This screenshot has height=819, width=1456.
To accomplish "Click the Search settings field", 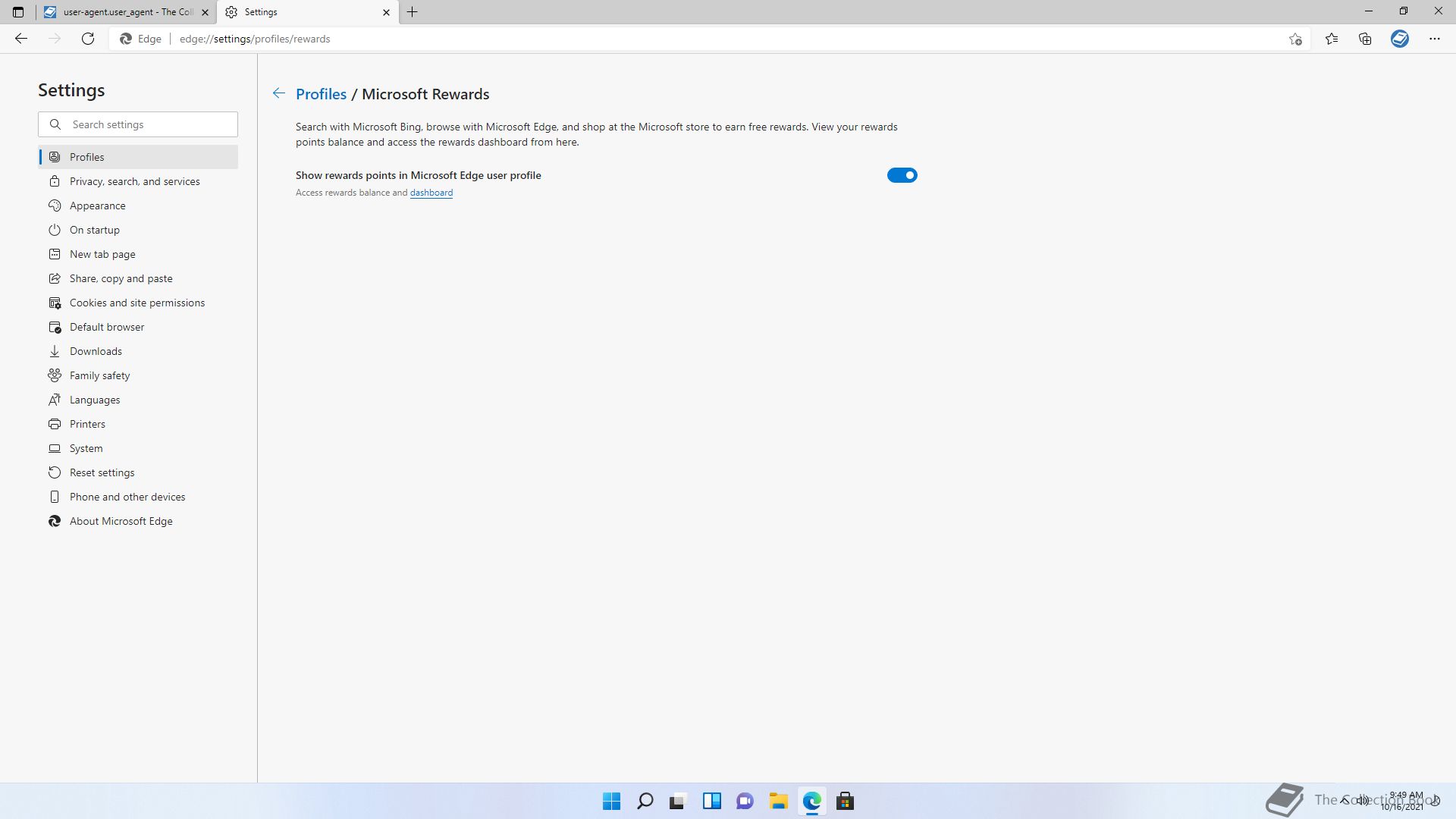I will (138, 124).
